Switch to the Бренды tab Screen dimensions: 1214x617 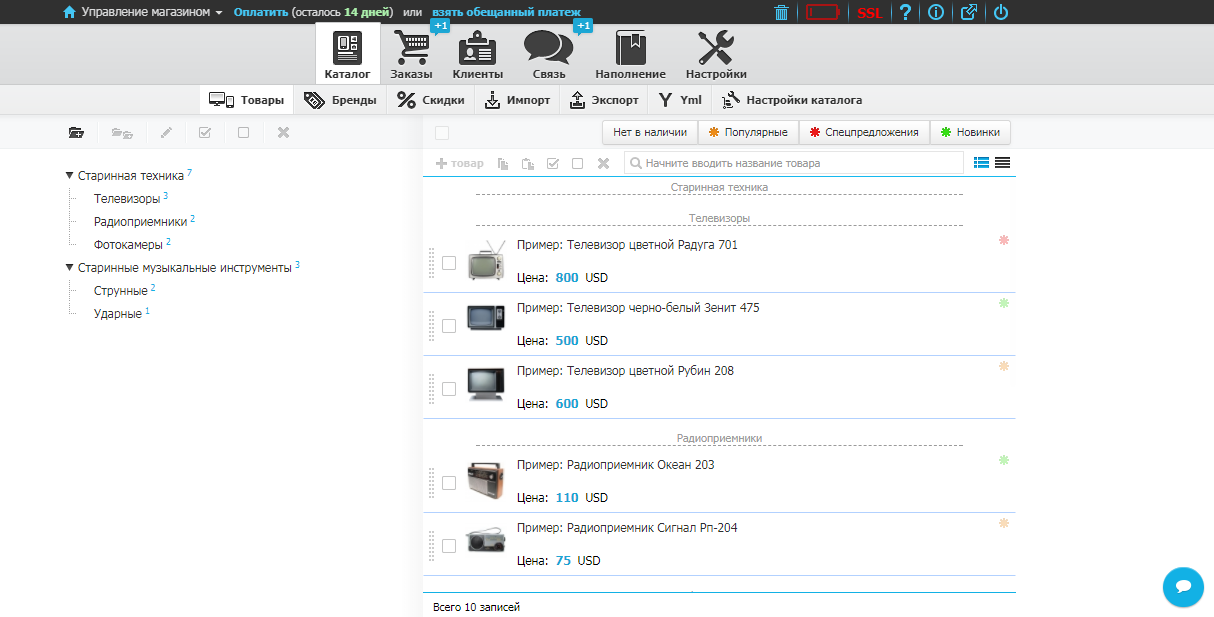click(x=341, y=100)
